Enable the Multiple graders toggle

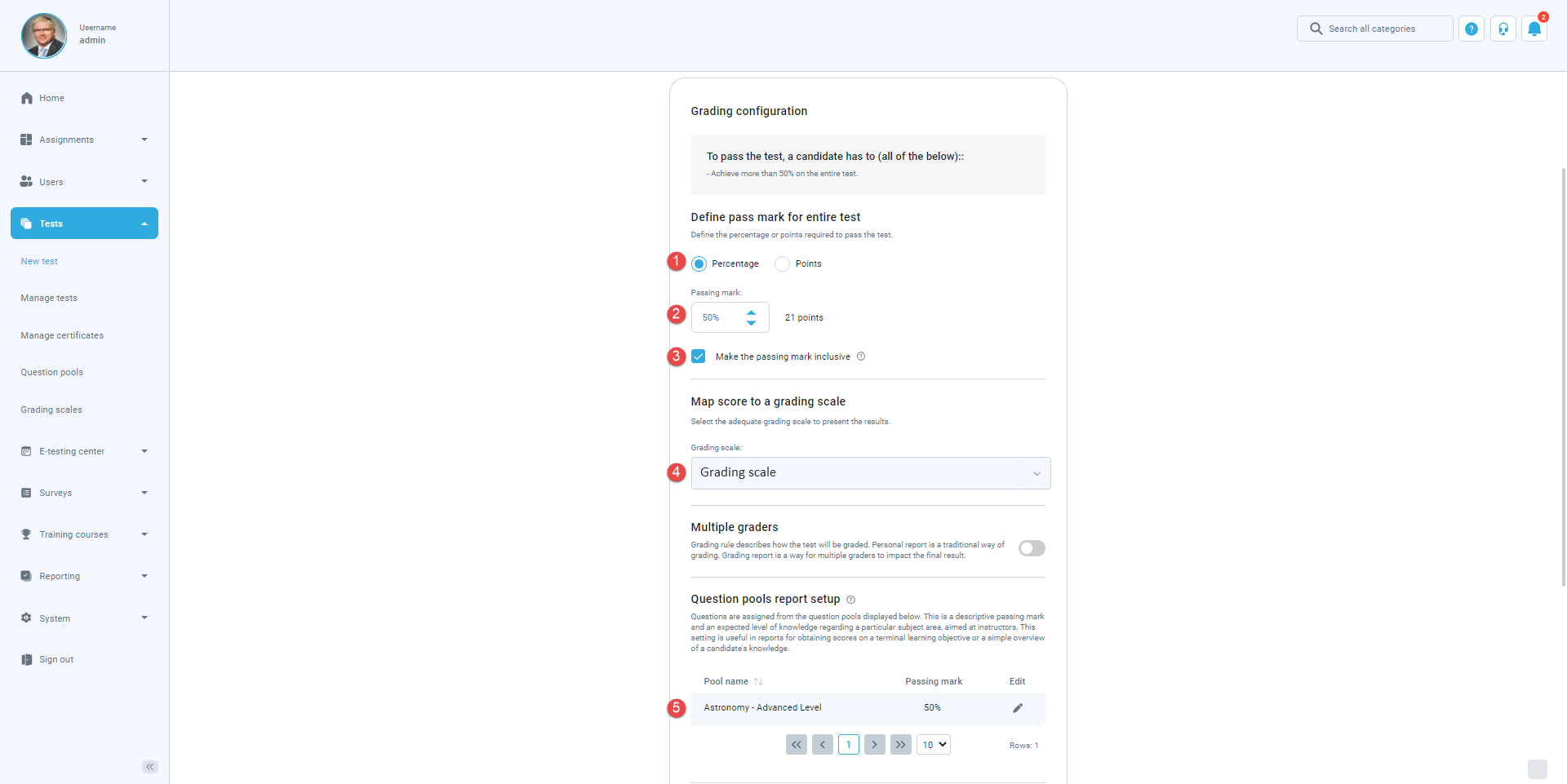point(1031,548)
